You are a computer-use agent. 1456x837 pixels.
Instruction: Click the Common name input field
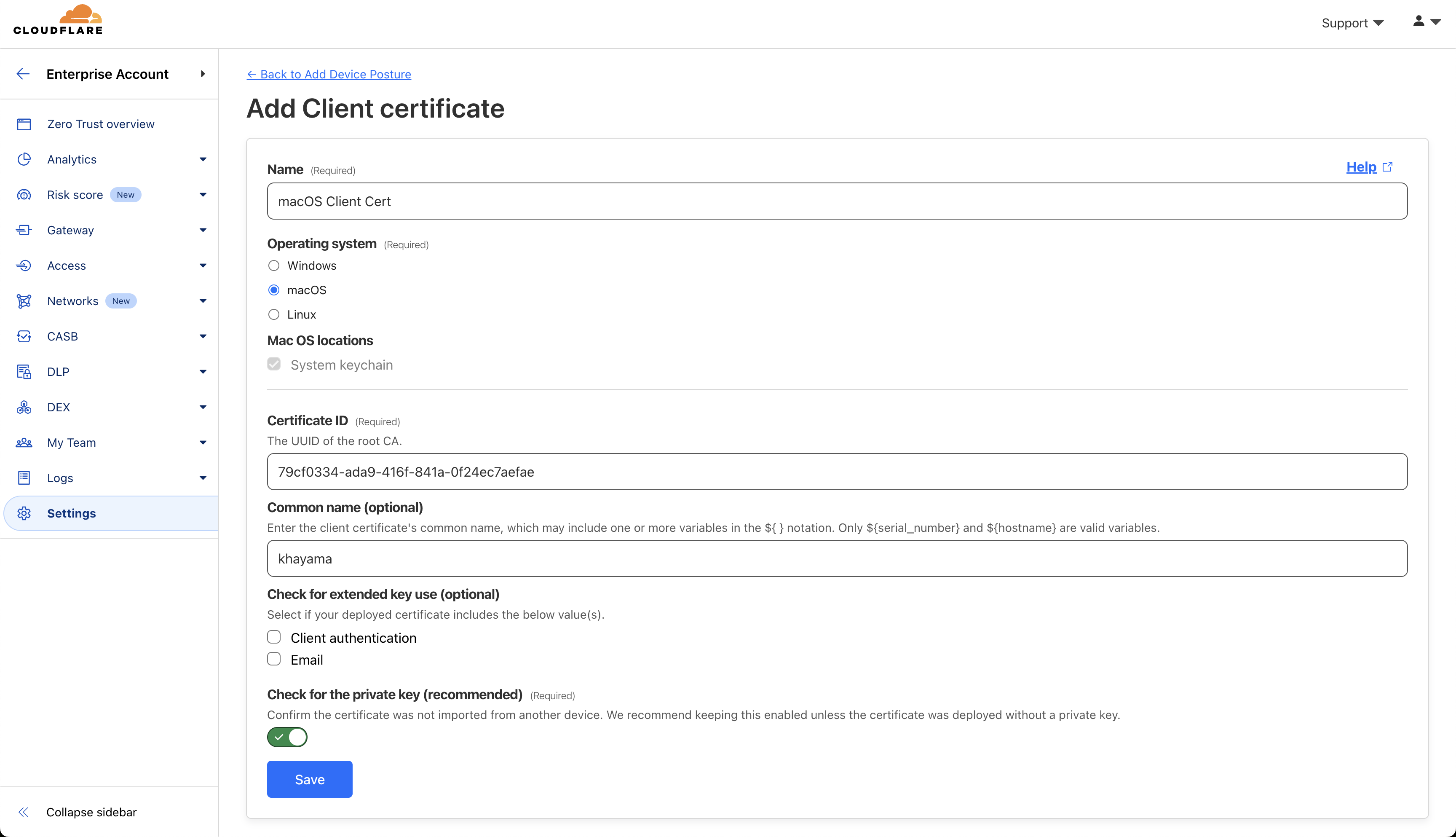pos(837,558)
